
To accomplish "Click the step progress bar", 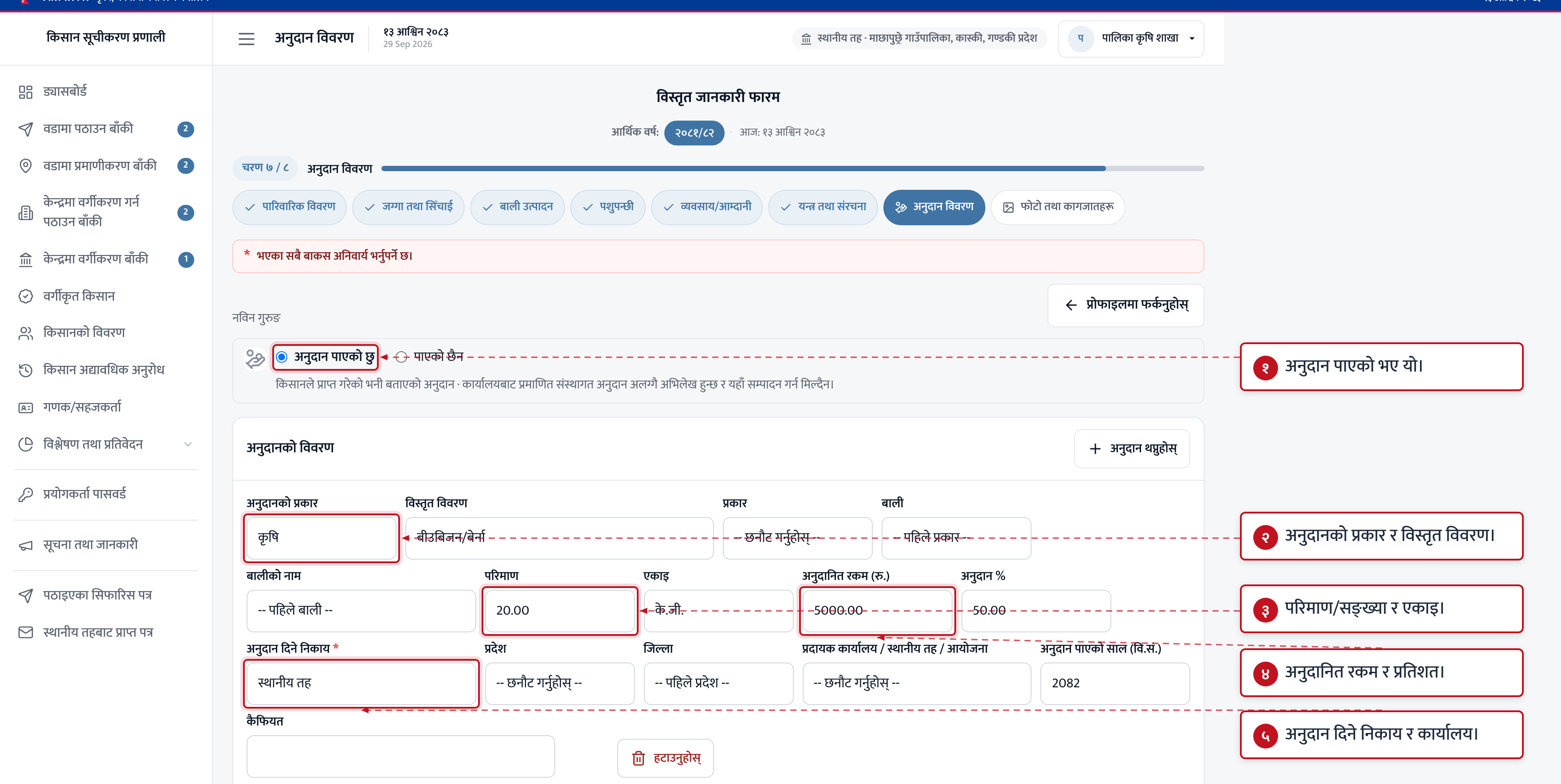I will (792, 169).
